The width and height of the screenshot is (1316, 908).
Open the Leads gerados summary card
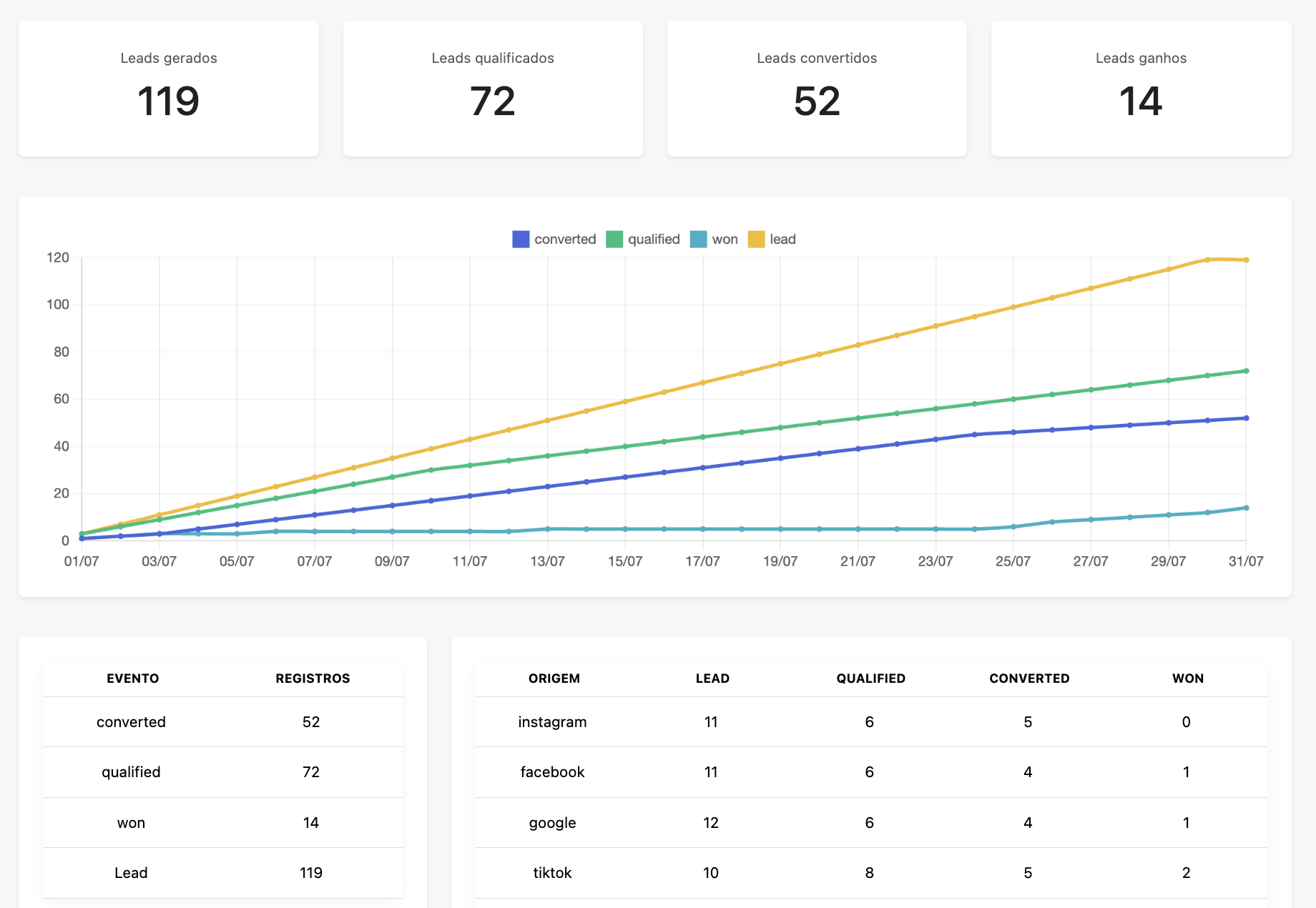click(x=169, y=89)
